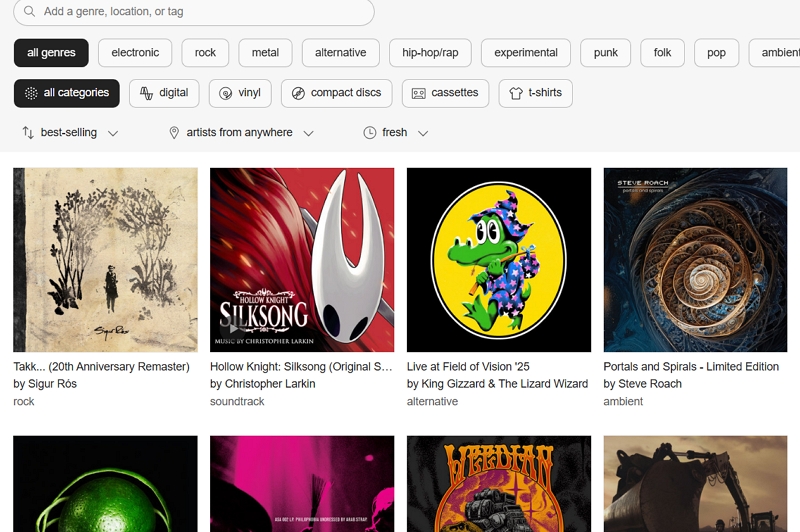
Task: Play the Silksong album preview
Action: point(233,329)
